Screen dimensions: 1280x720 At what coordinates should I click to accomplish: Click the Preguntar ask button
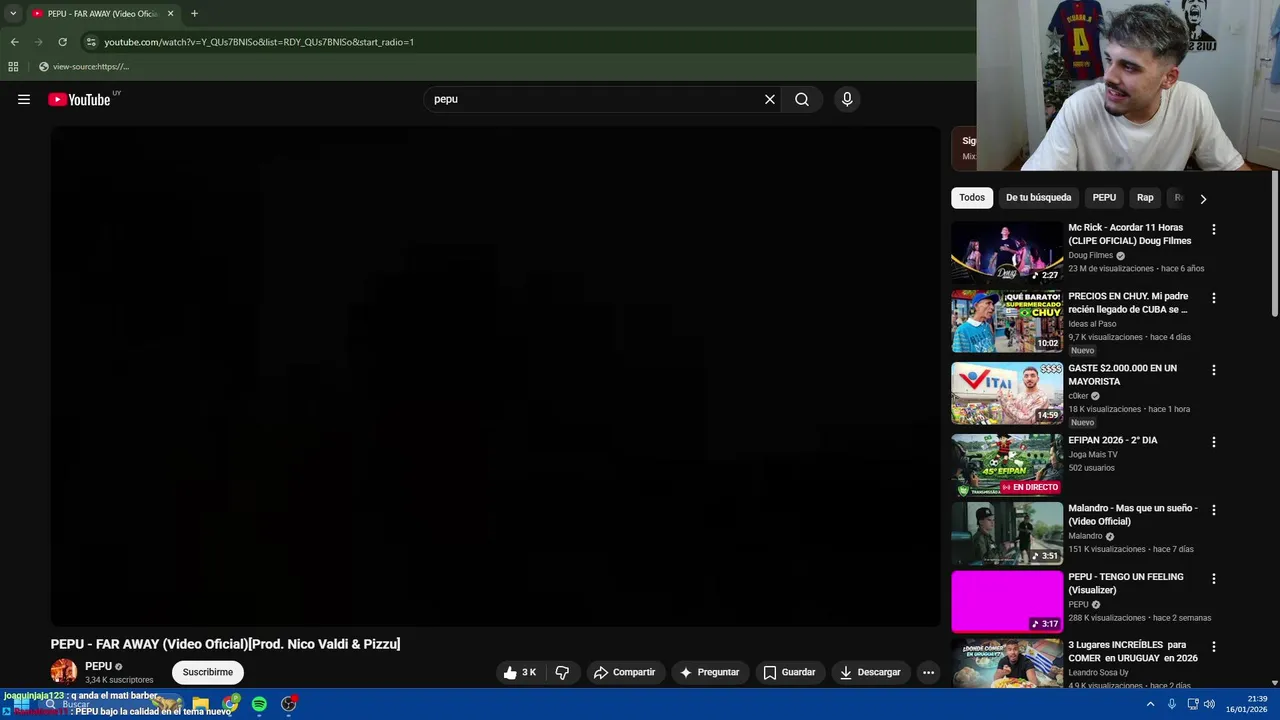click(x=709, y=672)
